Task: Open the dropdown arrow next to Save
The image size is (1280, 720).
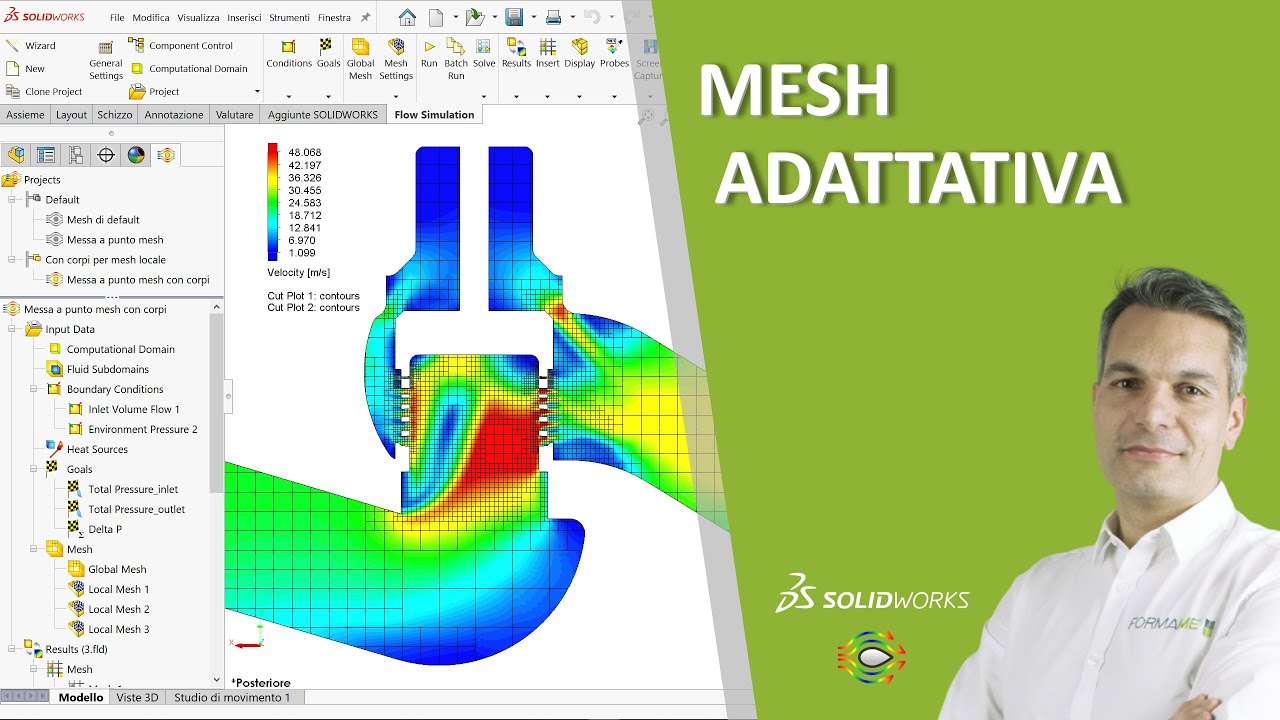Action: pyautogui.click(x=533, y=17)
